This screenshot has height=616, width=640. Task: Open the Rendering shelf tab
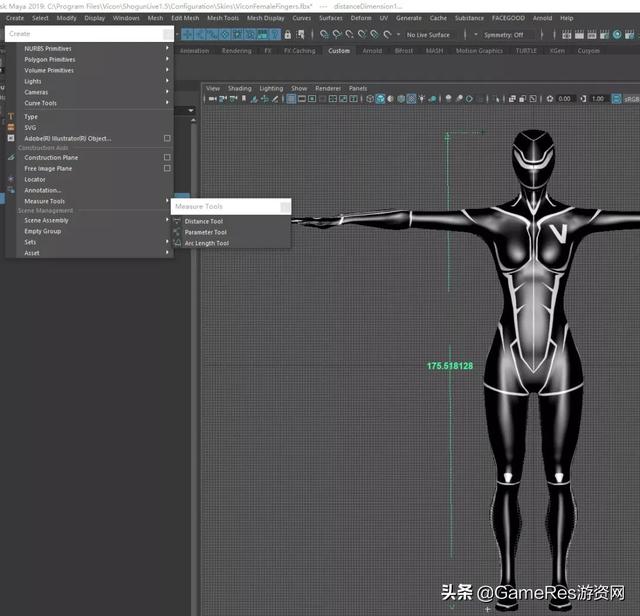(237, 51)
